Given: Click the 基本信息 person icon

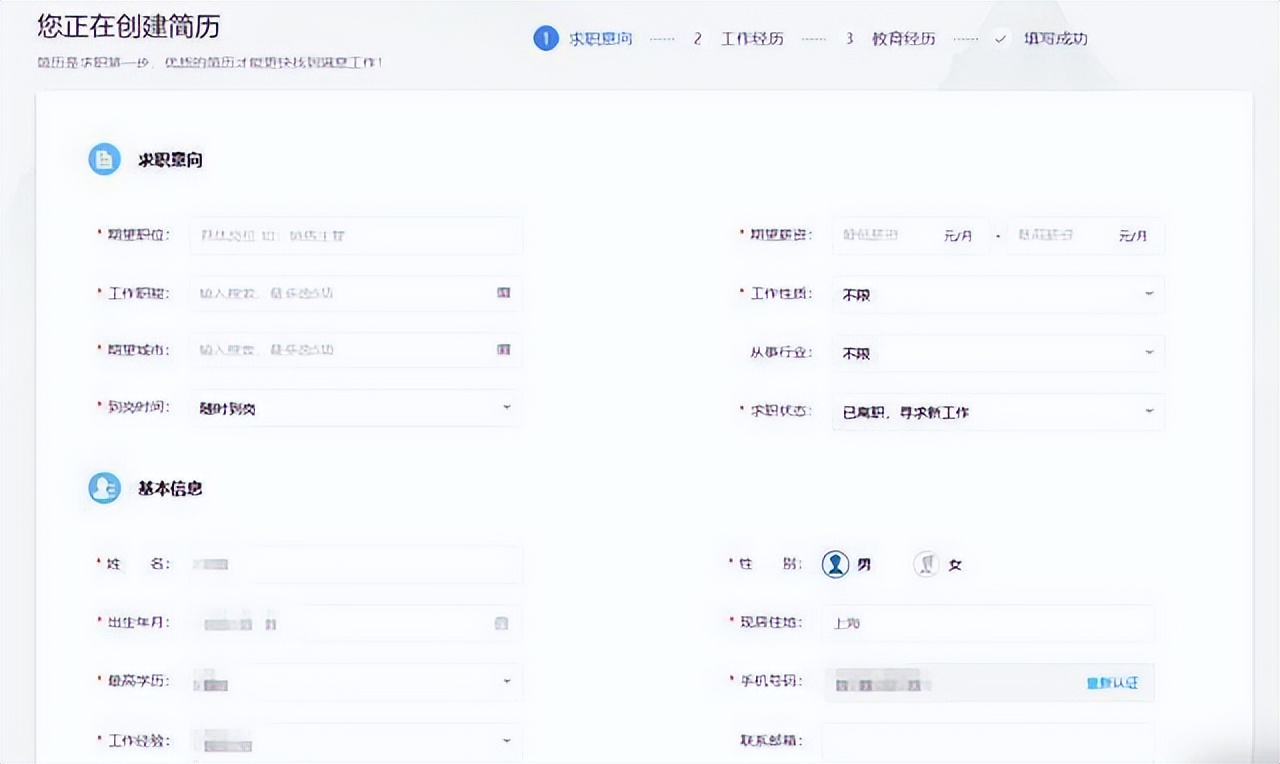Looking at the screenshot, I should click(103, 488).
